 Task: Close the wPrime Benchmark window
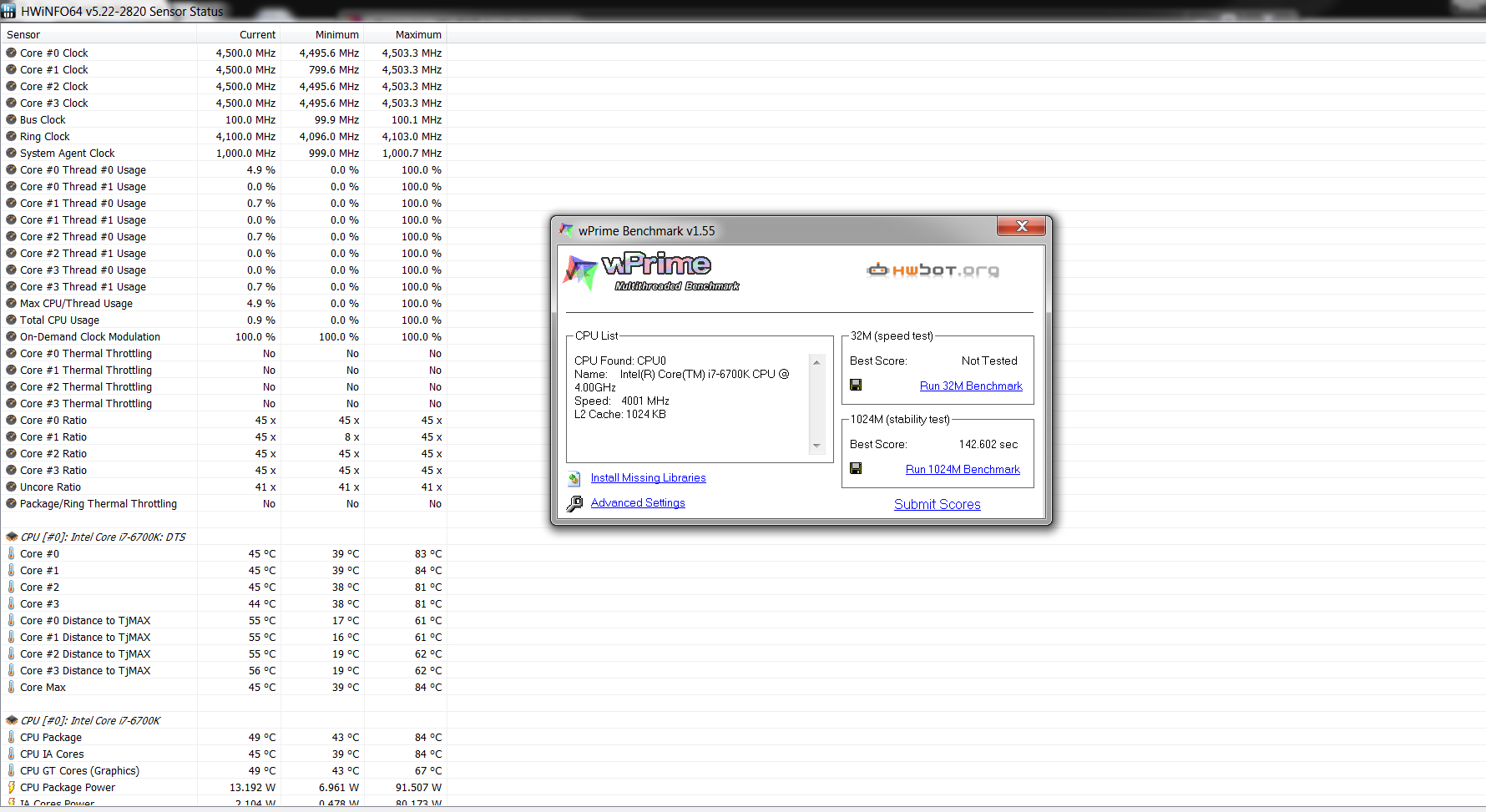tap(1021, 226)
